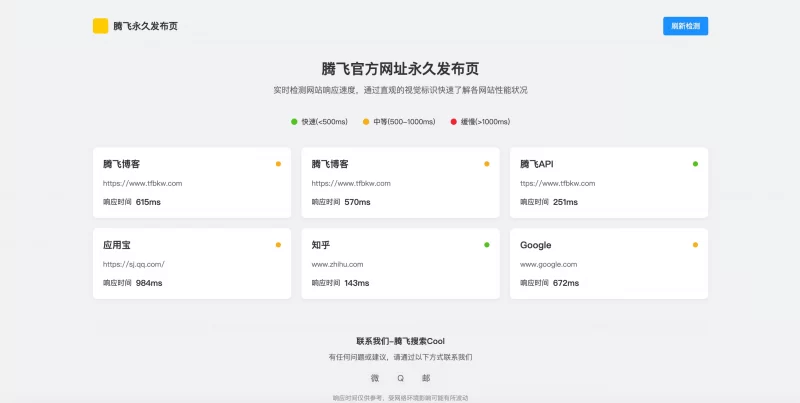
Task: Open the Google card title
Action: tap(536, 245)
